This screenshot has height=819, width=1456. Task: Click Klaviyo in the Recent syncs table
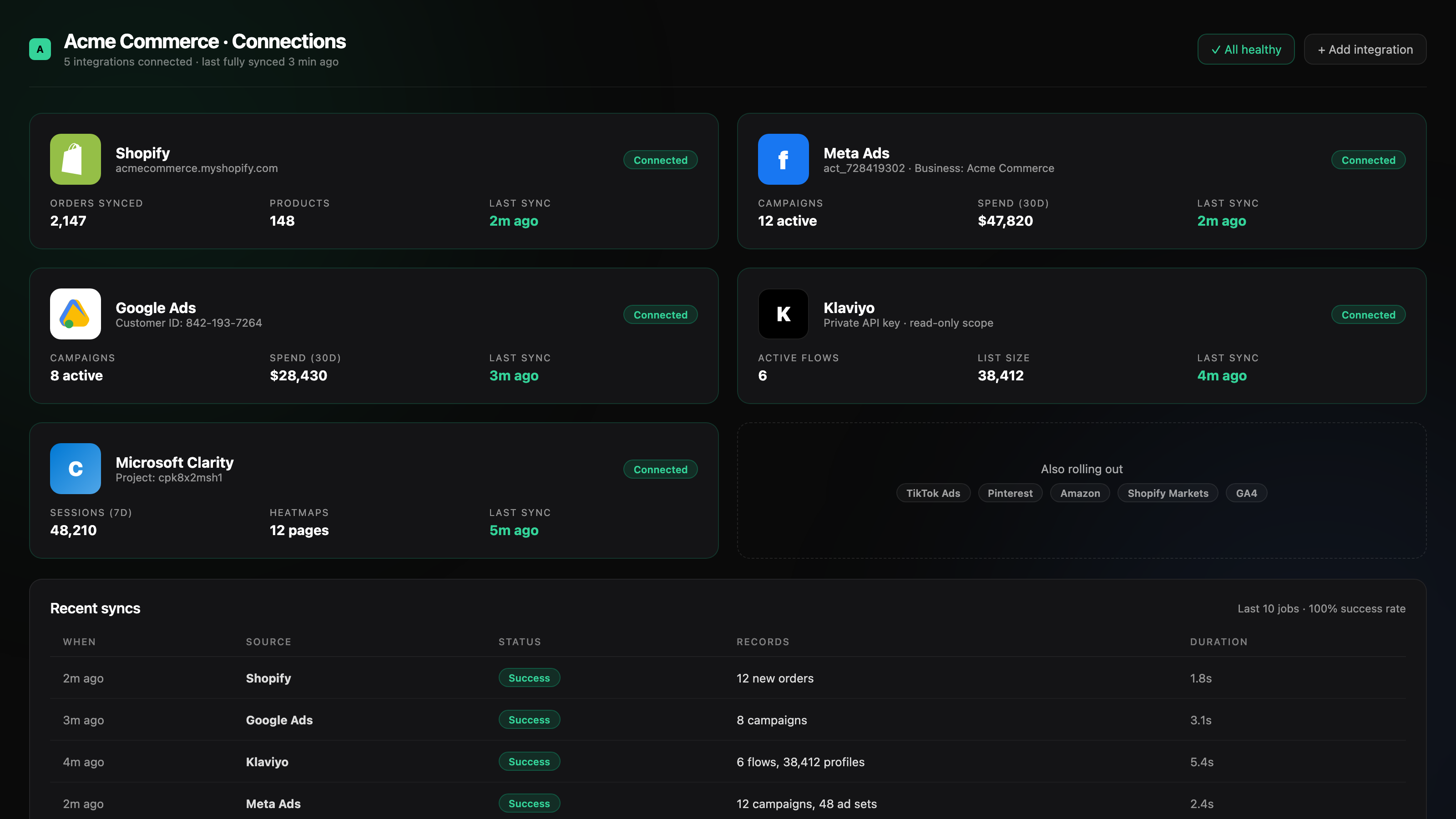pos(267,762)
